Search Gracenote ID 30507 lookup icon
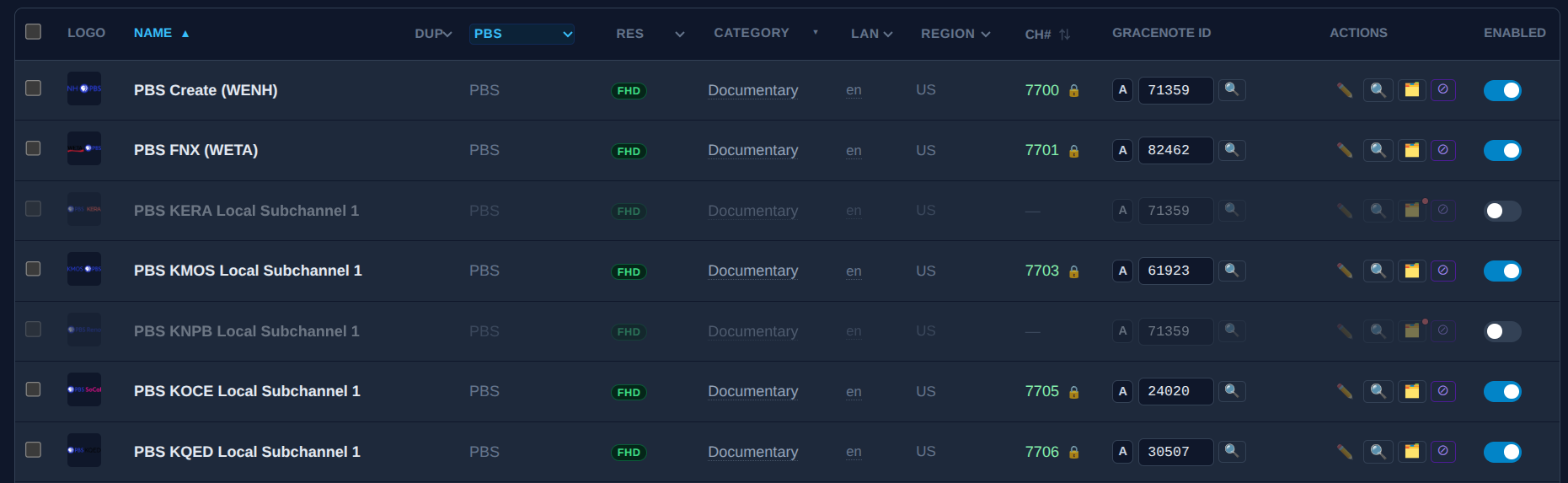This screenshot has height=483, width=1568. (1232, 450)
